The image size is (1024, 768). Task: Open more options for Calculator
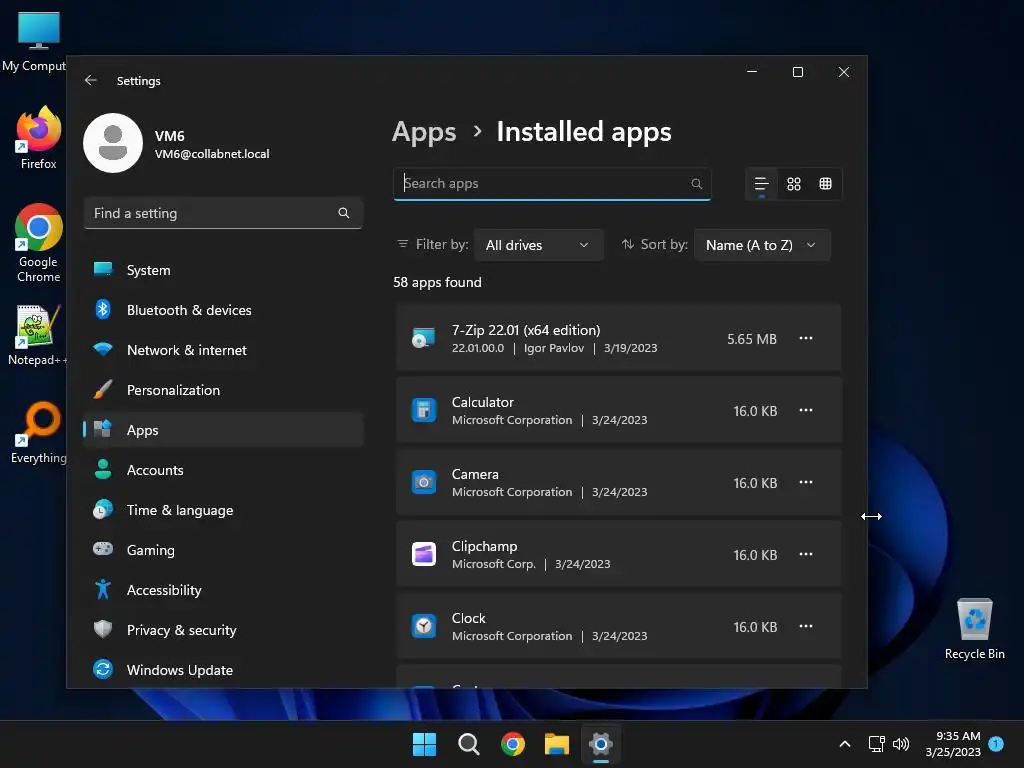(x=806, y=410)
